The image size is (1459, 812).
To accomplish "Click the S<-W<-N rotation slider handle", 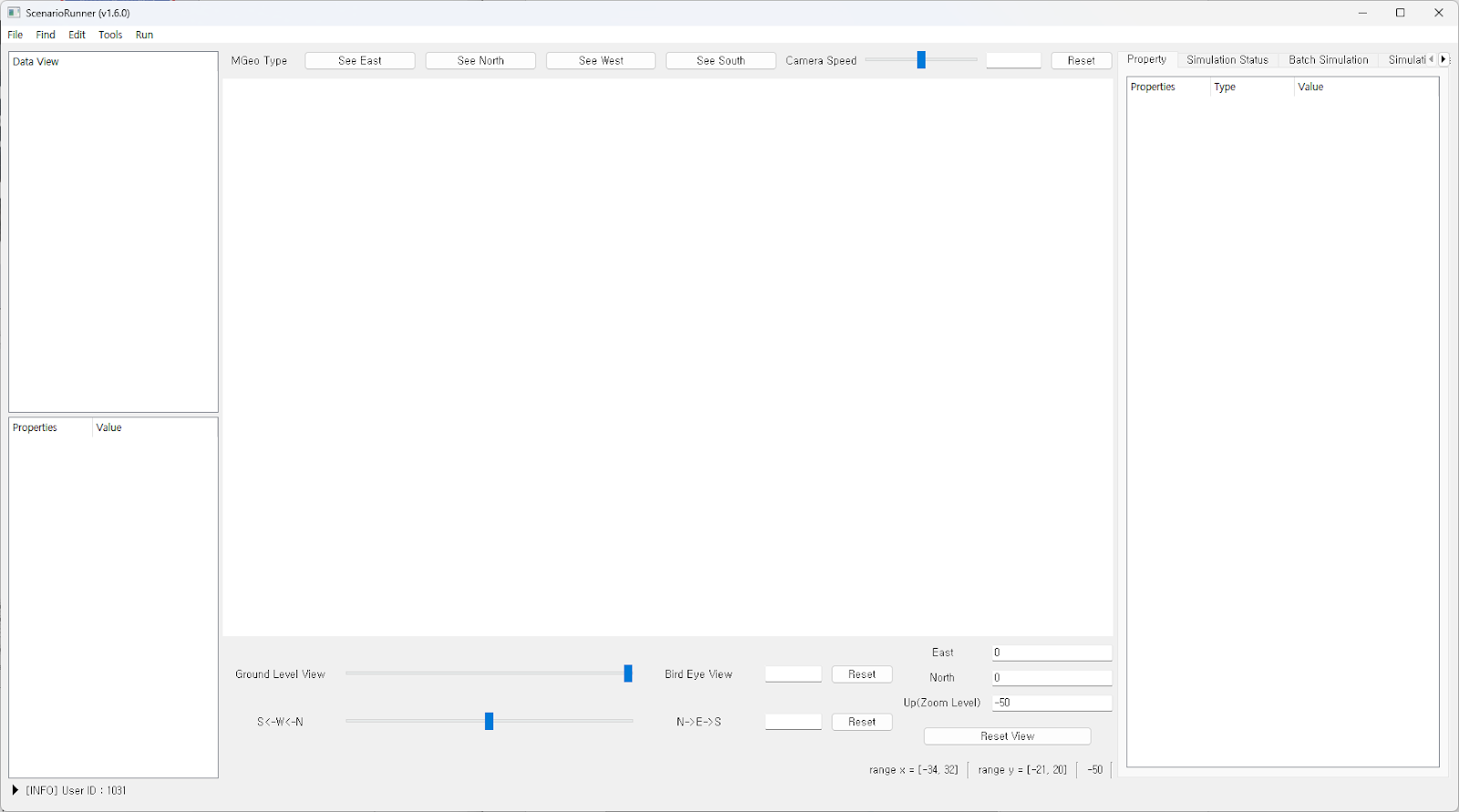I will (489, 722).
